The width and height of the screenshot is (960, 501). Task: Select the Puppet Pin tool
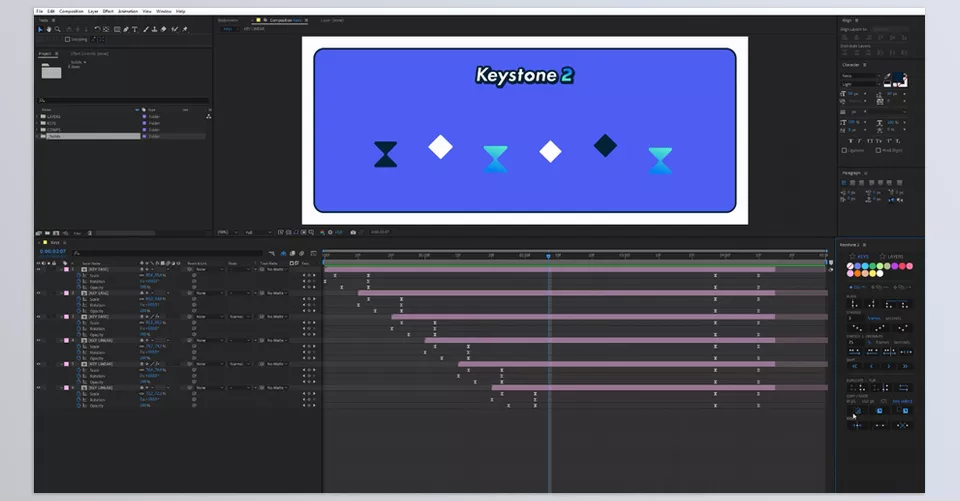click(x=185, y=29)
